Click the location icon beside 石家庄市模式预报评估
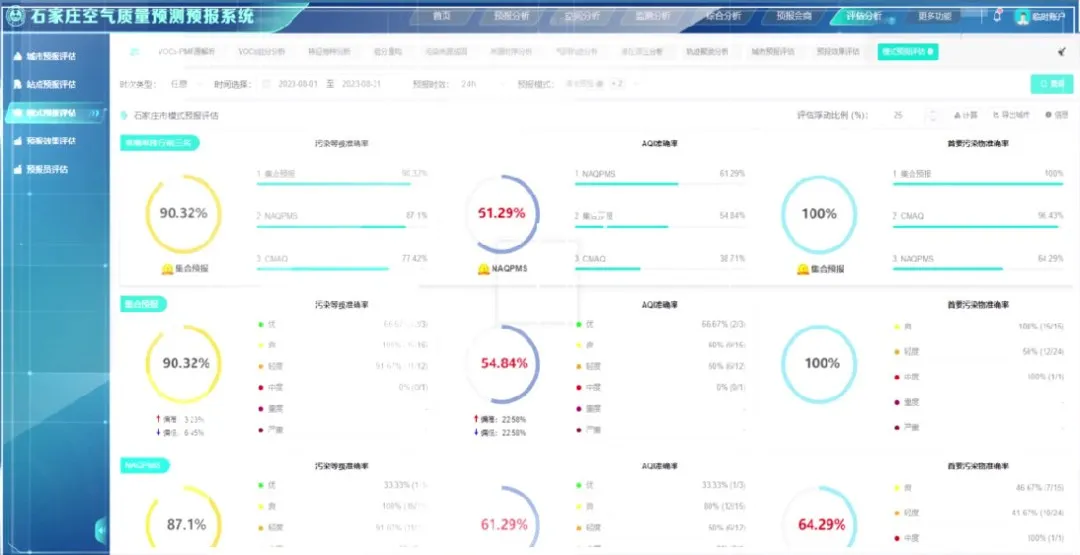The width and height of the screenshot is (1080, 555). click(x=124, y=116)
